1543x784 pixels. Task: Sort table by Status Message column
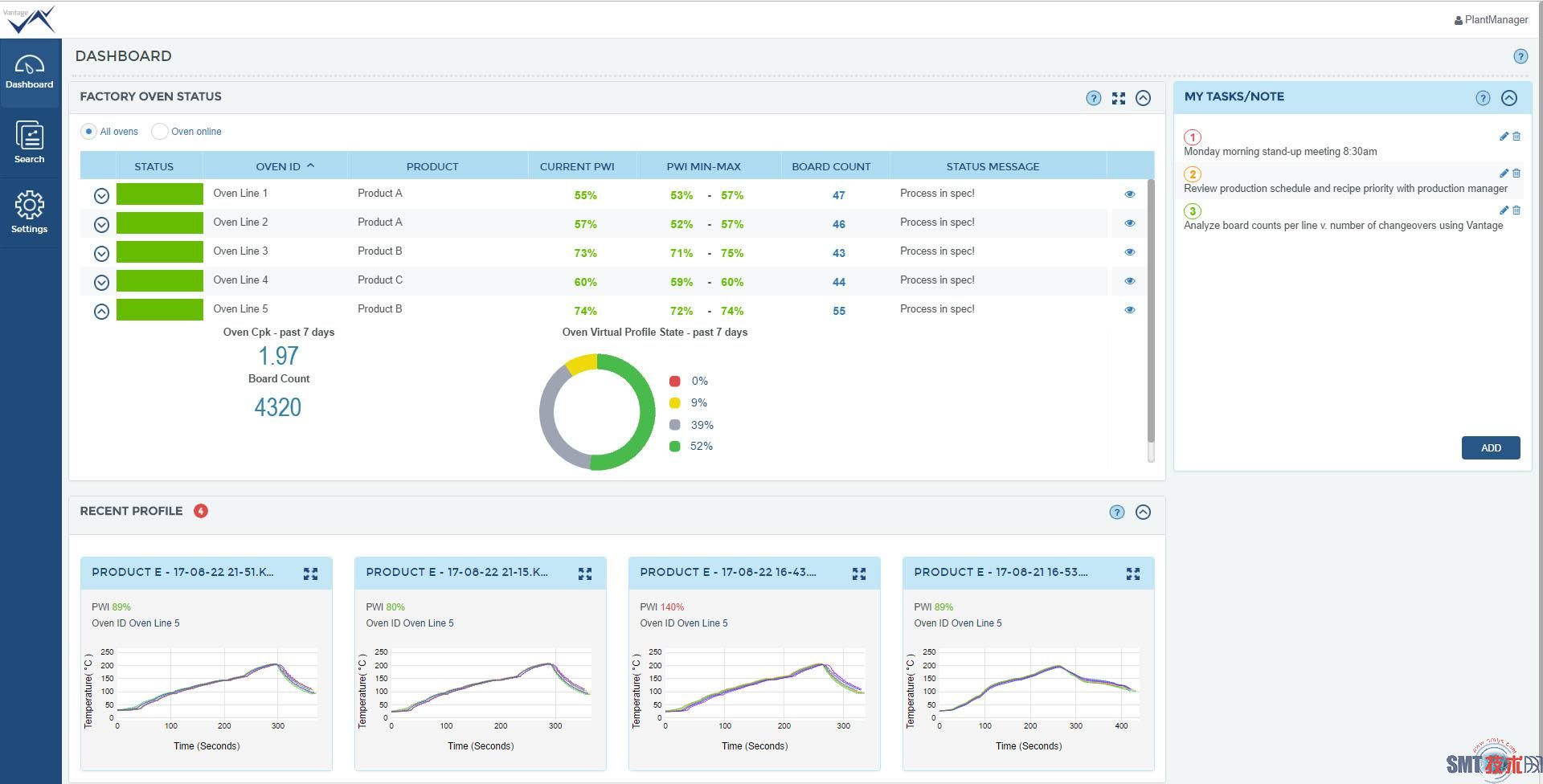click(x=993, y=166)
